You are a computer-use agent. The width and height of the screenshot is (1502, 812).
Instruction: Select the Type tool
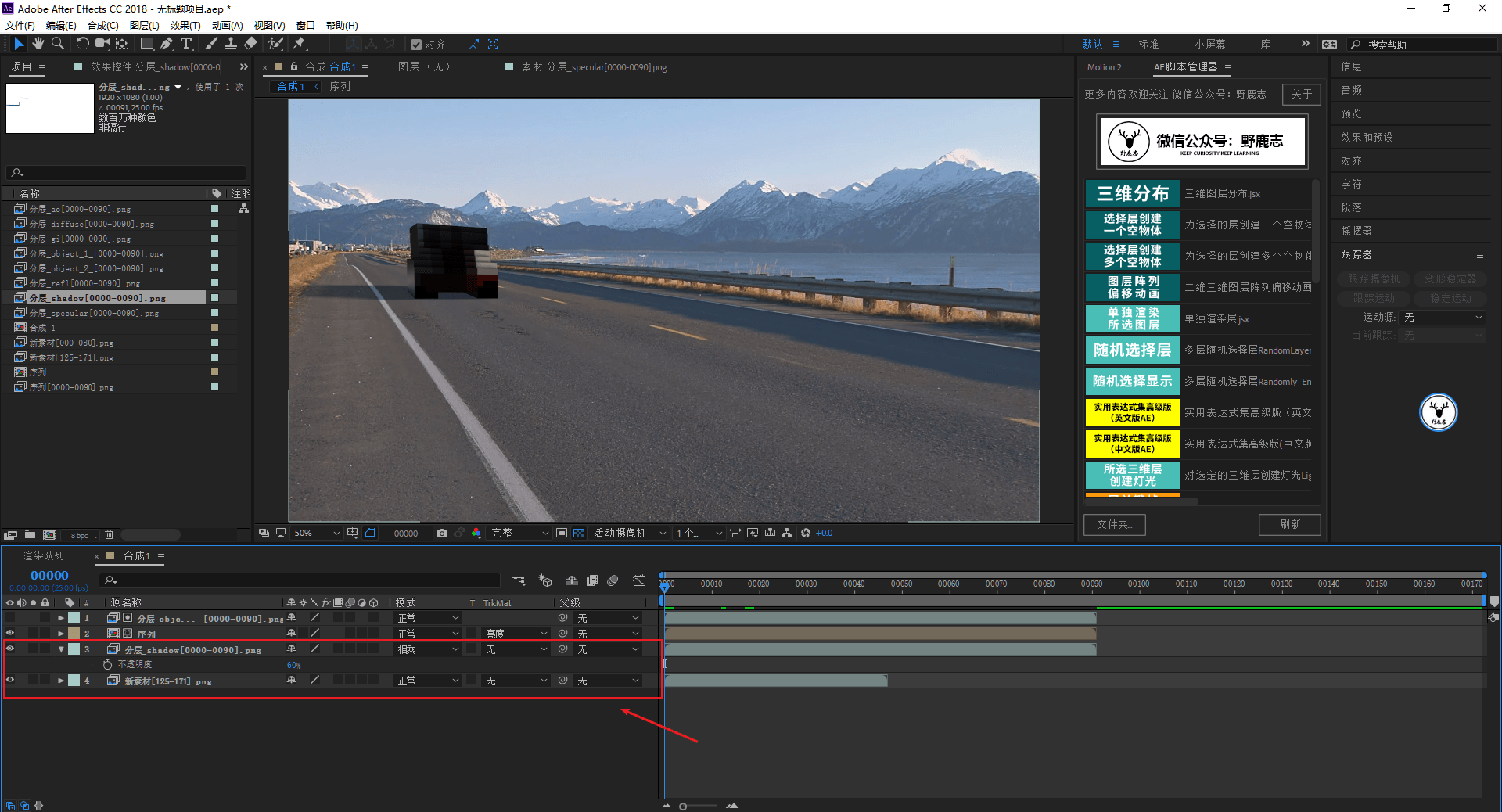click(x=186, y=44)
